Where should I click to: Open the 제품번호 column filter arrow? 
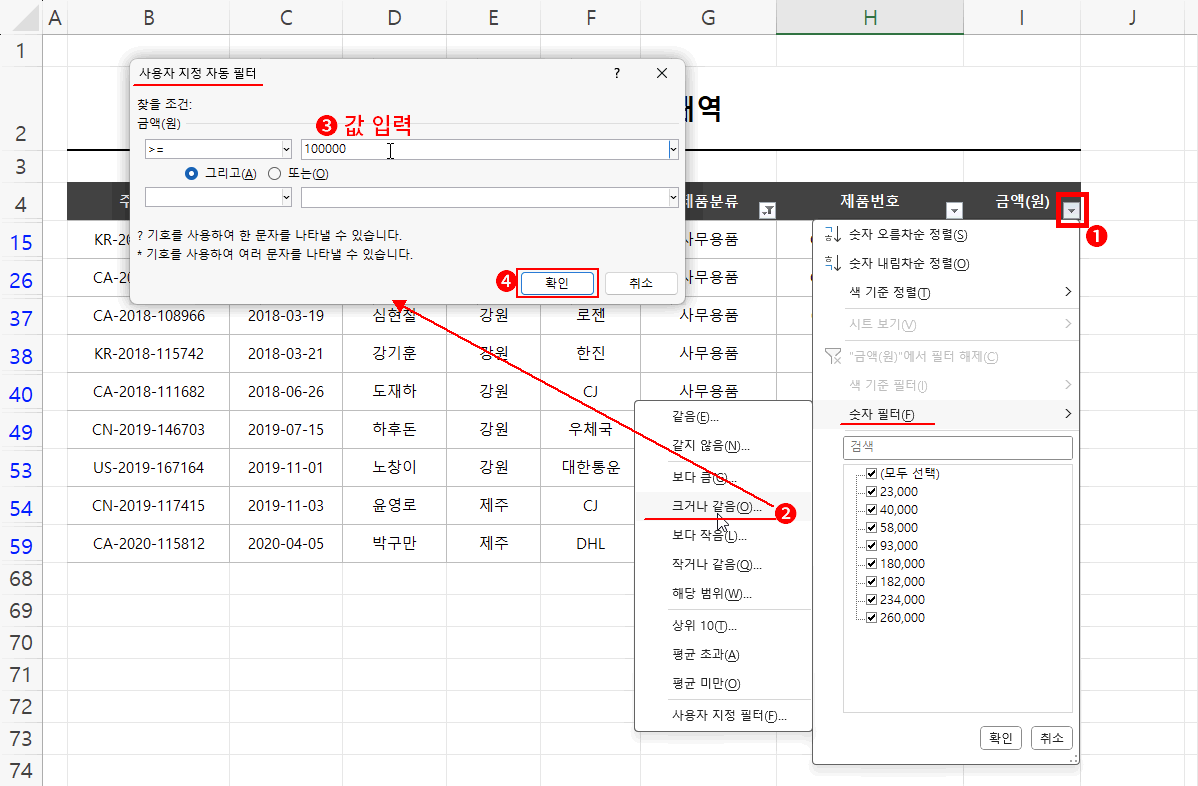(x=954, y=210)
